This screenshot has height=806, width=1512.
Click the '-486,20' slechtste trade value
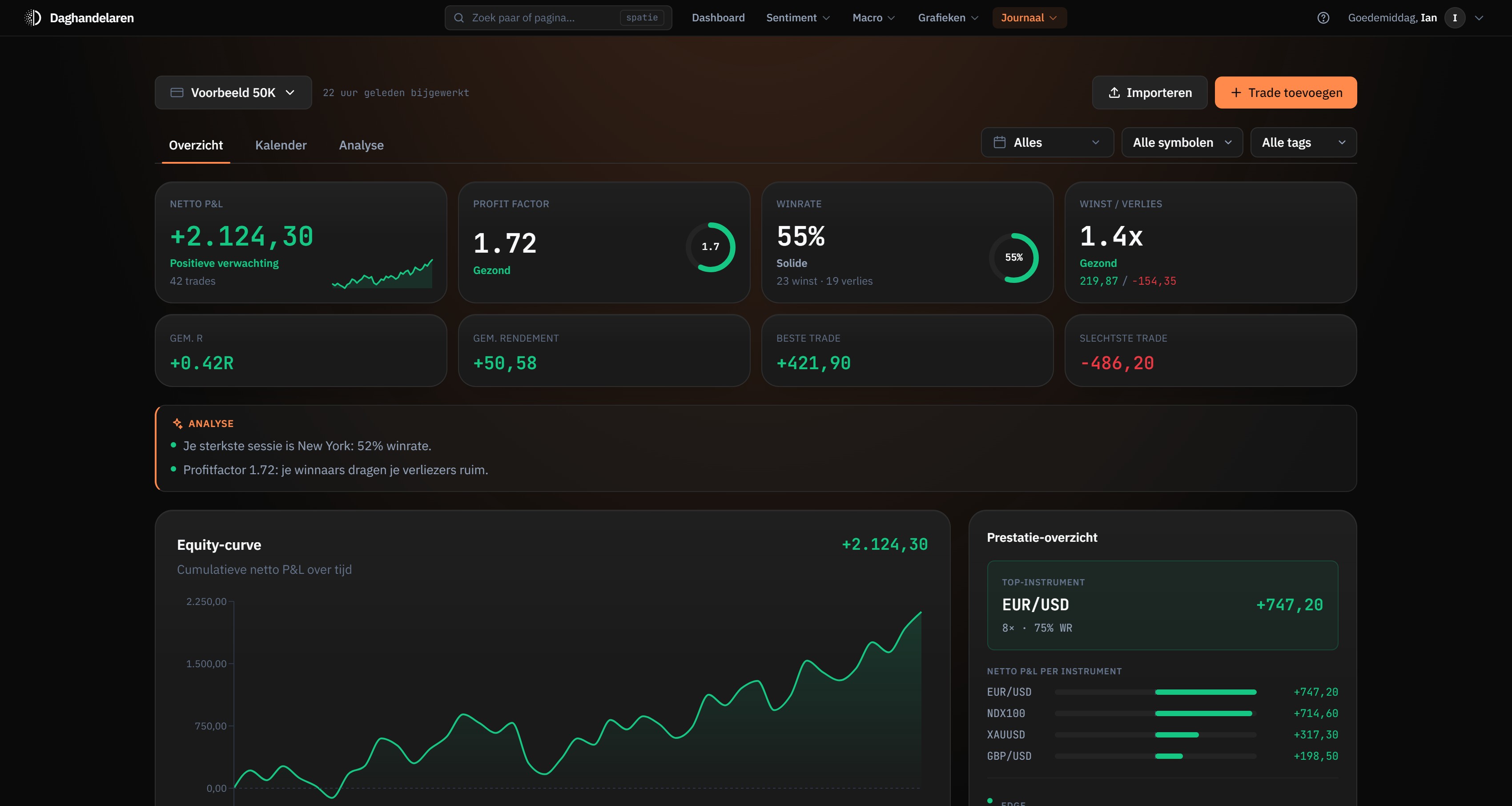(1116, 363)
